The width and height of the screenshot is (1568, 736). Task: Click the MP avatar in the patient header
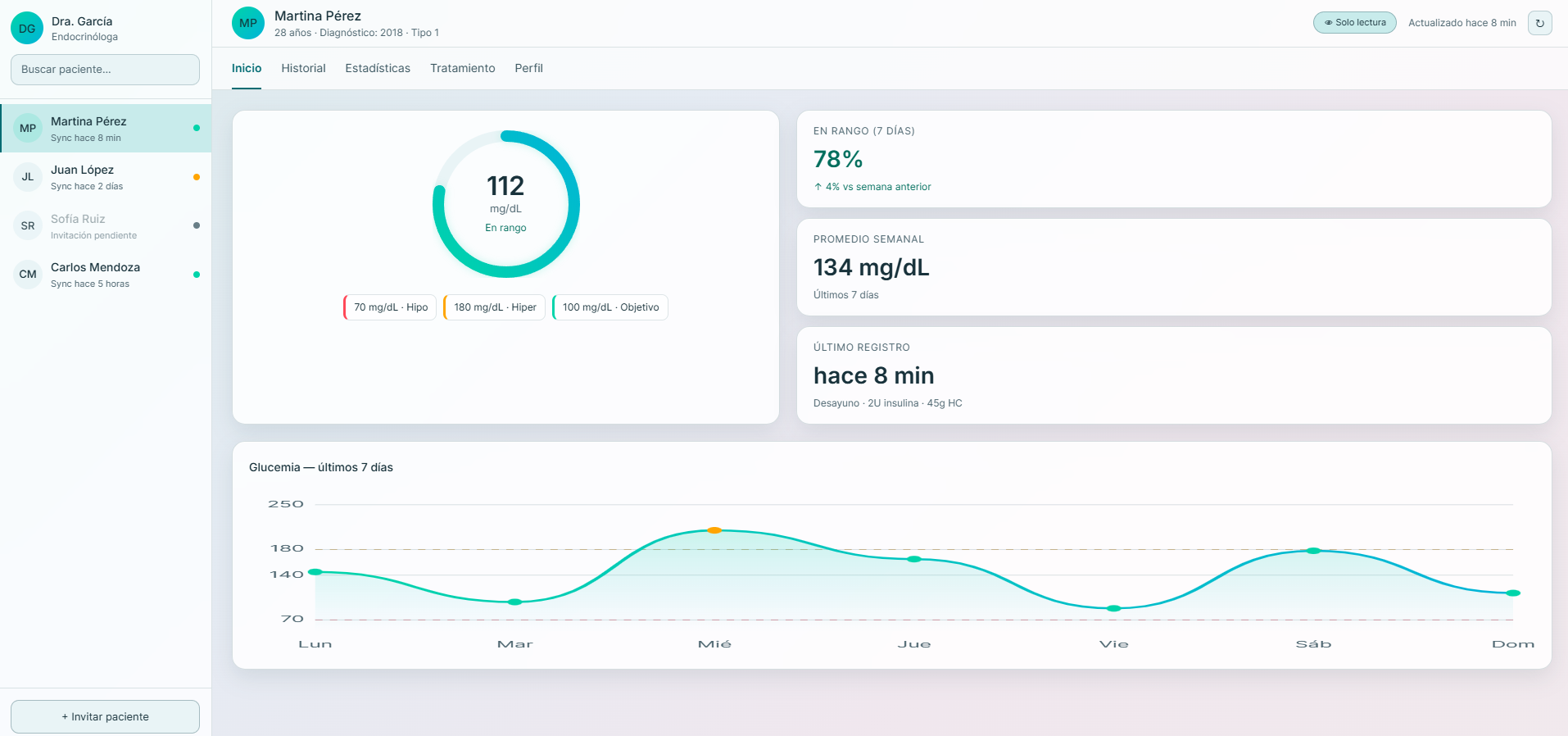248,23
